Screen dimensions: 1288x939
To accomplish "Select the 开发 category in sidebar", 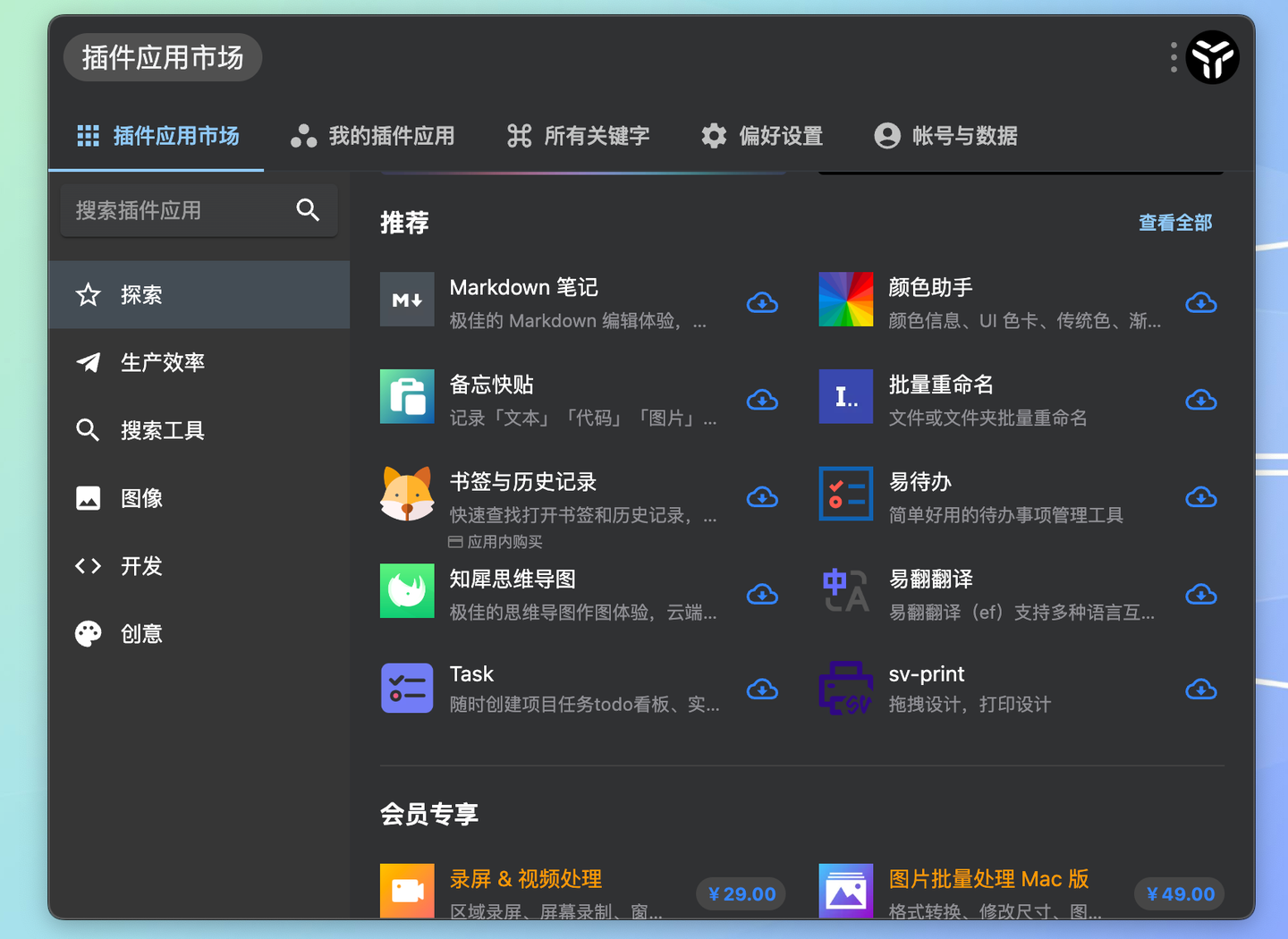I will tap(140, 565).
